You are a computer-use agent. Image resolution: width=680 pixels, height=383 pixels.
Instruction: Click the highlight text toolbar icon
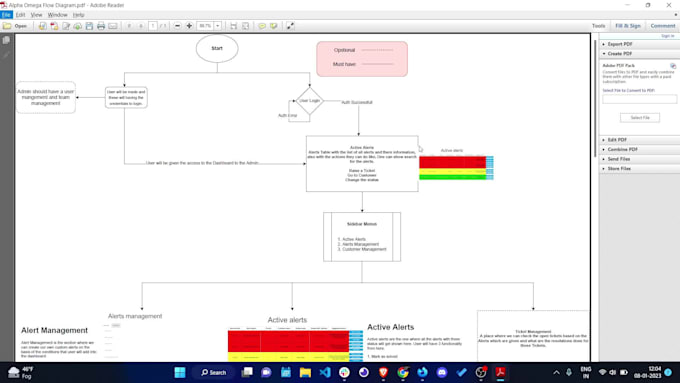point(274,26)
